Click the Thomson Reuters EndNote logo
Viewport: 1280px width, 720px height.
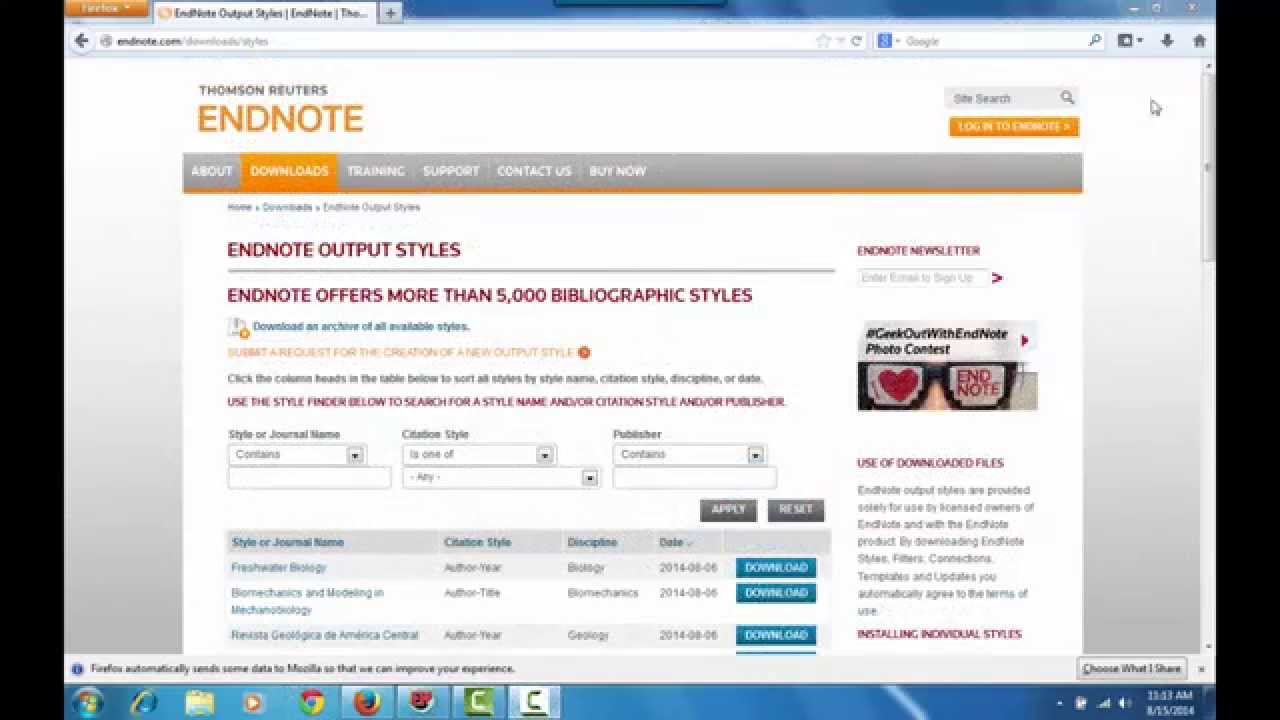(280, 110)
